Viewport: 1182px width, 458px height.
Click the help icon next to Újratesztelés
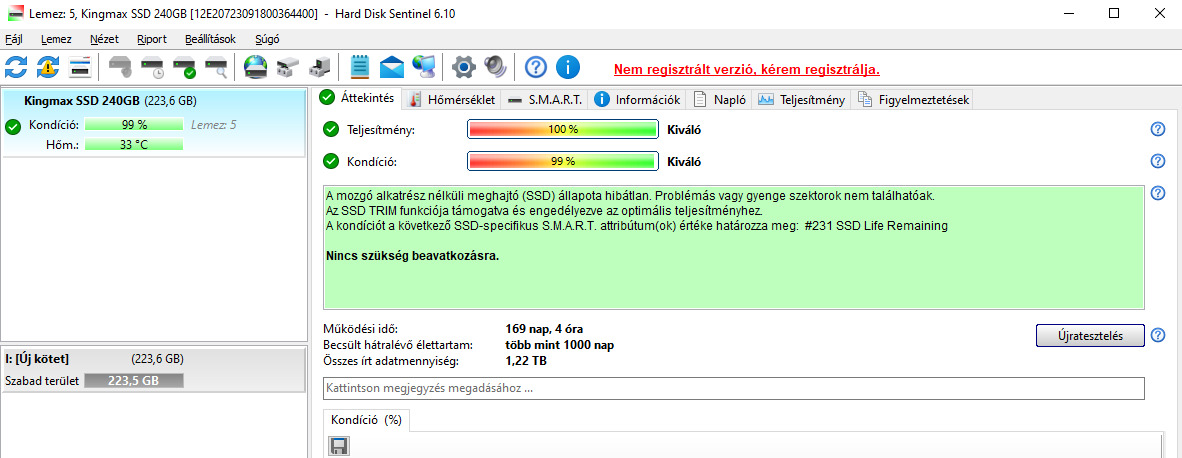[x=1159, y=335]
